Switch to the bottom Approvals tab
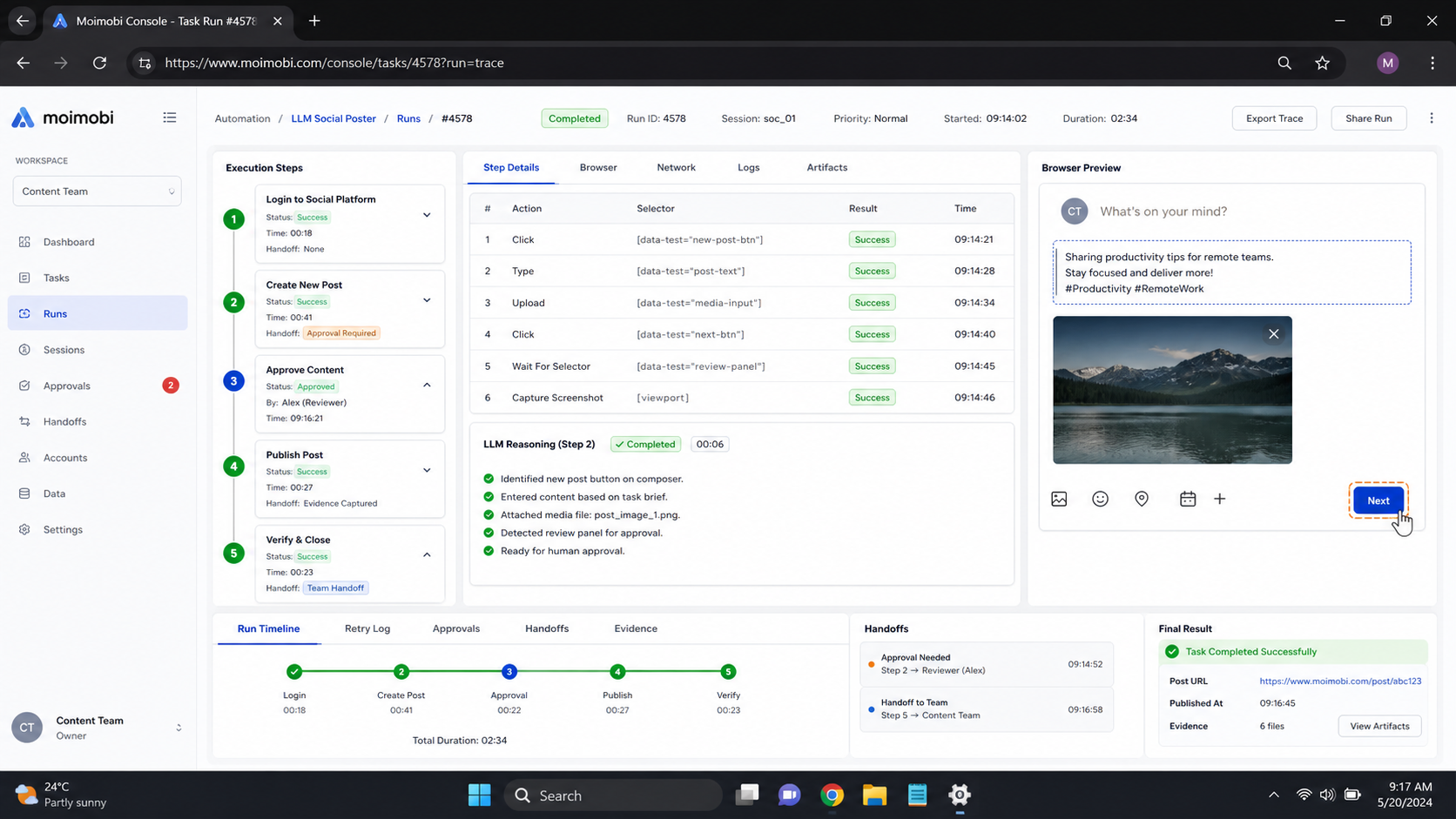This screenshot has height=819, width=1456. pyautogui.click(x=456, y=628)
